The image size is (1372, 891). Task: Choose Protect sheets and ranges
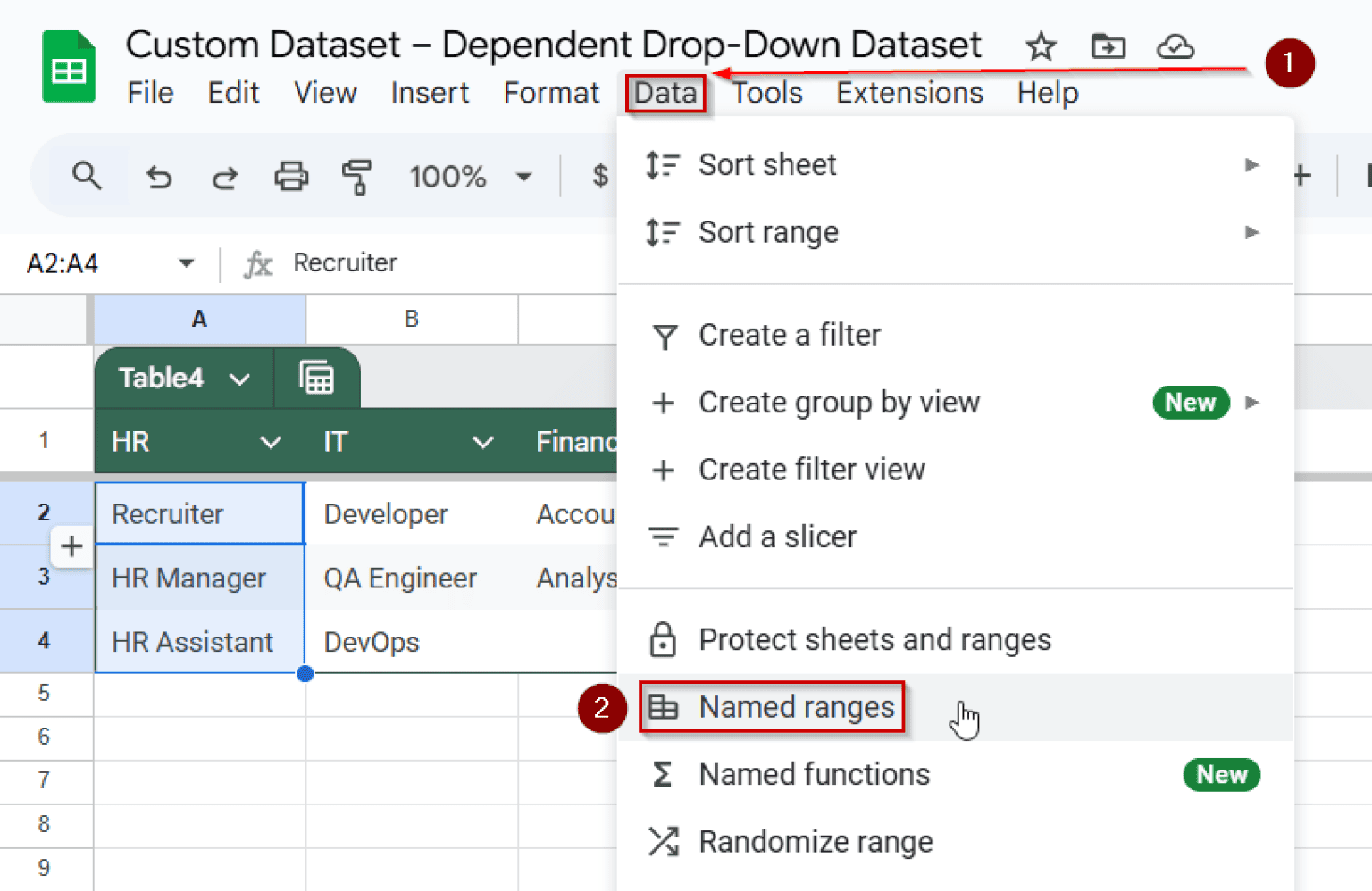click(x=874, y=639)
